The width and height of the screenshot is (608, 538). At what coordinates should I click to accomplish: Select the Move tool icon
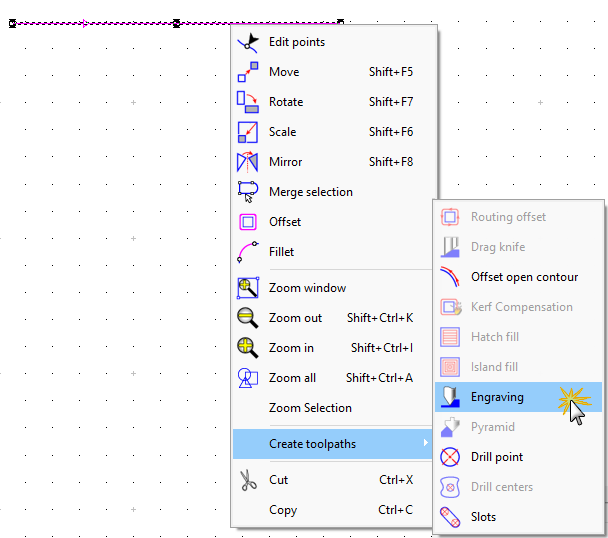point(247,72)
